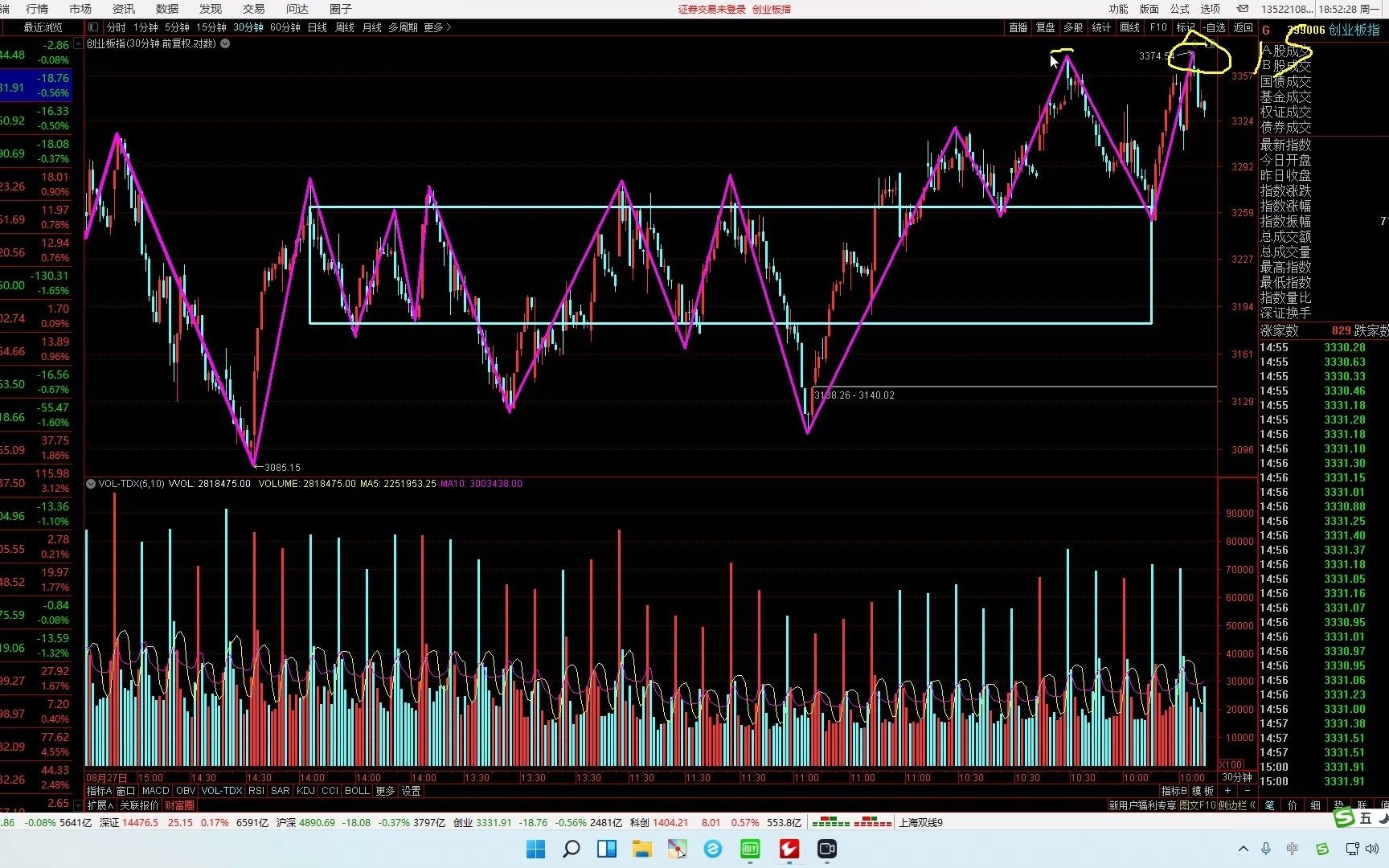Open dropdown arrow below recent list

(x=78, y=805)
